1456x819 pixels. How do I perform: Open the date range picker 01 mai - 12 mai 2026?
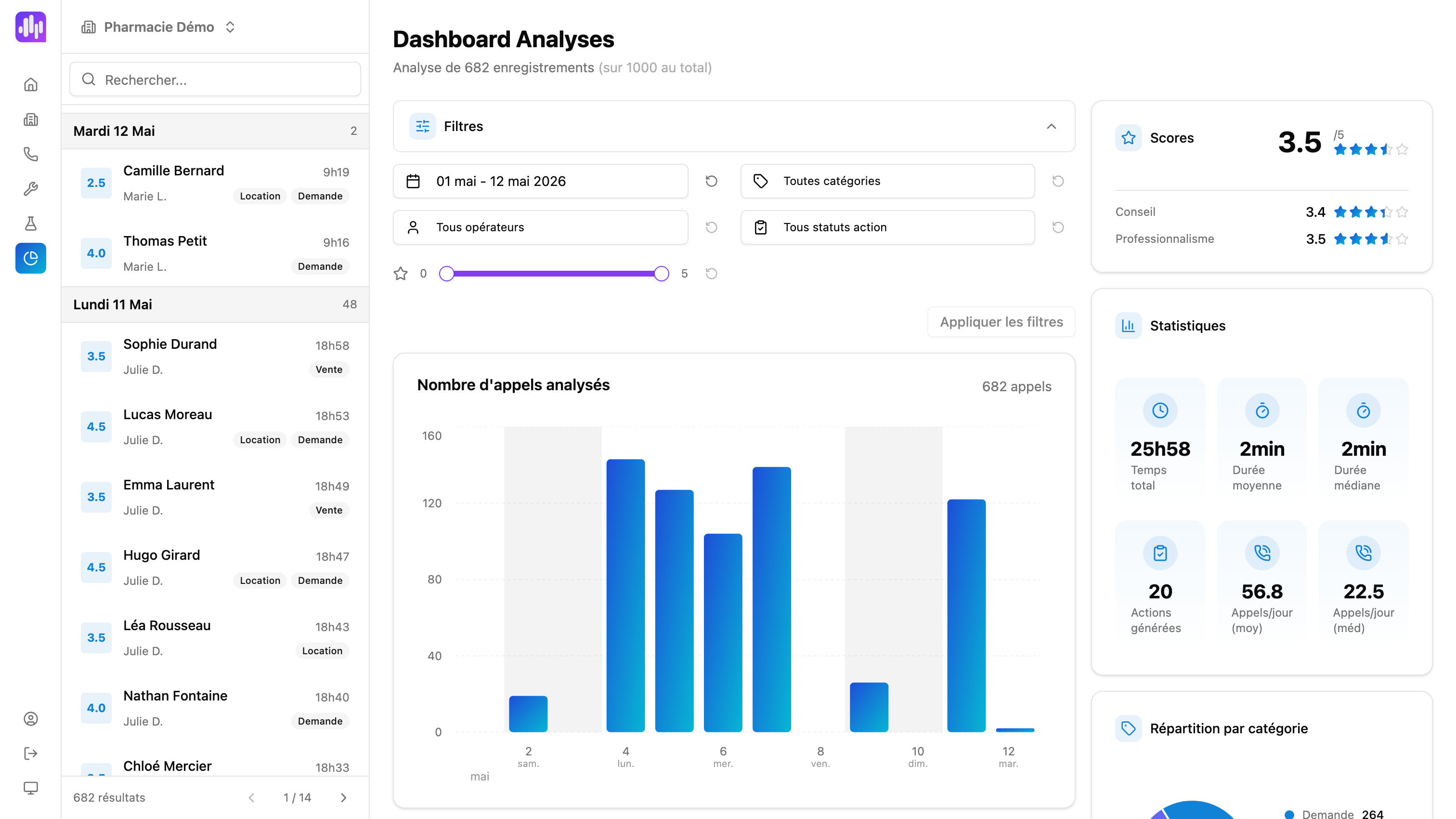[x=540, y=181]
